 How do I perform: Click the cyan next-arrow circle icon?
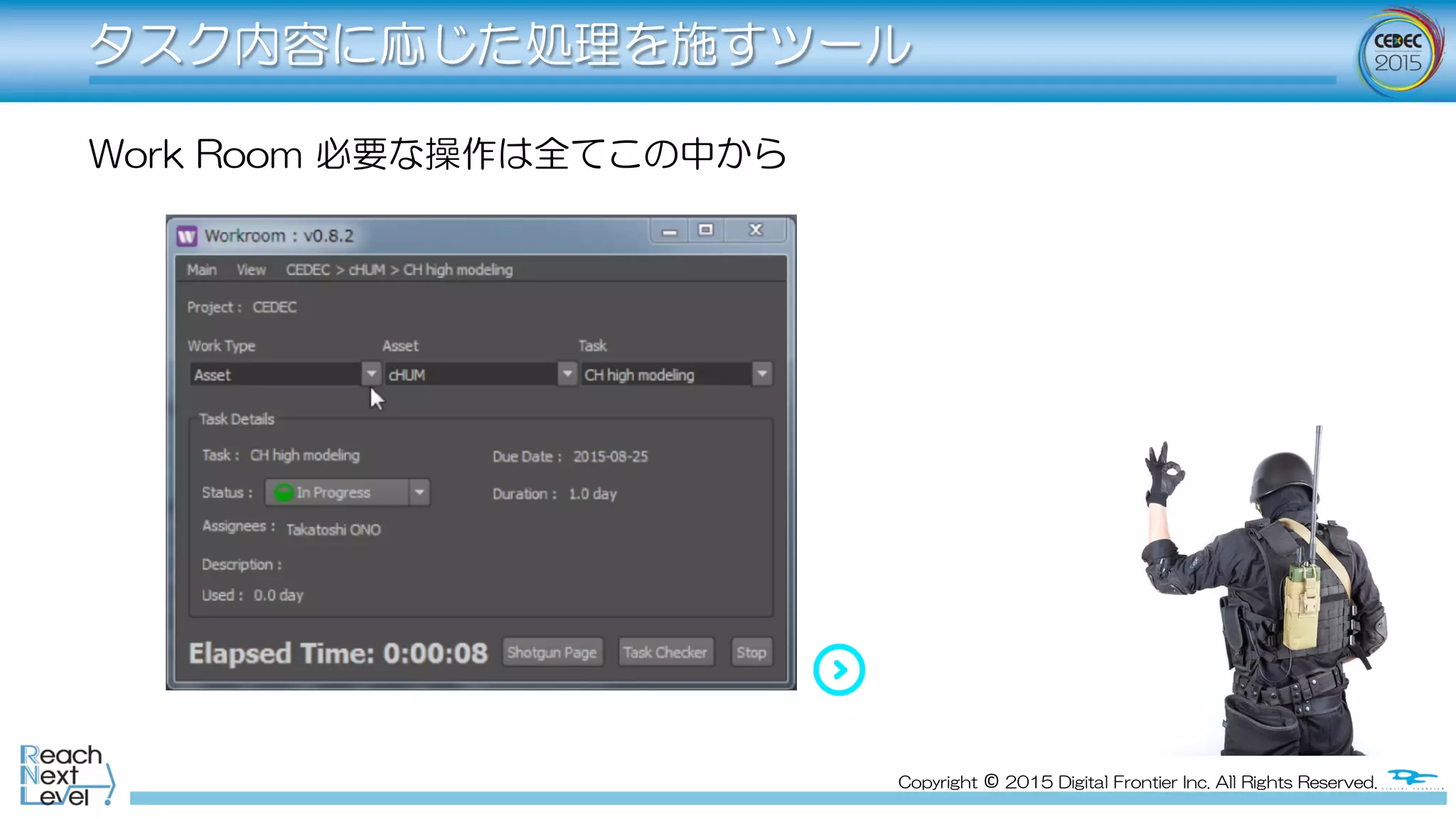(x=839, y=670)
